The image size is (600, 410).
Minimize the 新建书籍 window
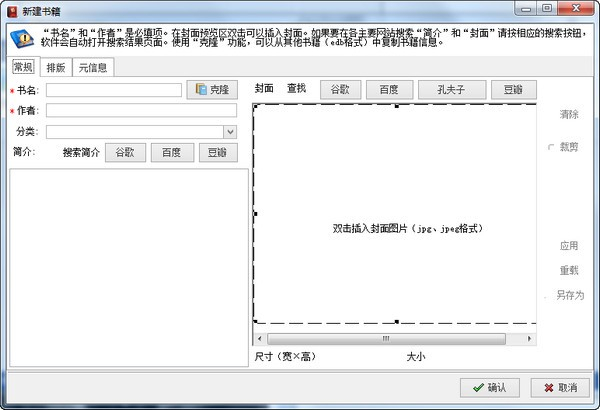pyautogui.click(x=527, y=9)
